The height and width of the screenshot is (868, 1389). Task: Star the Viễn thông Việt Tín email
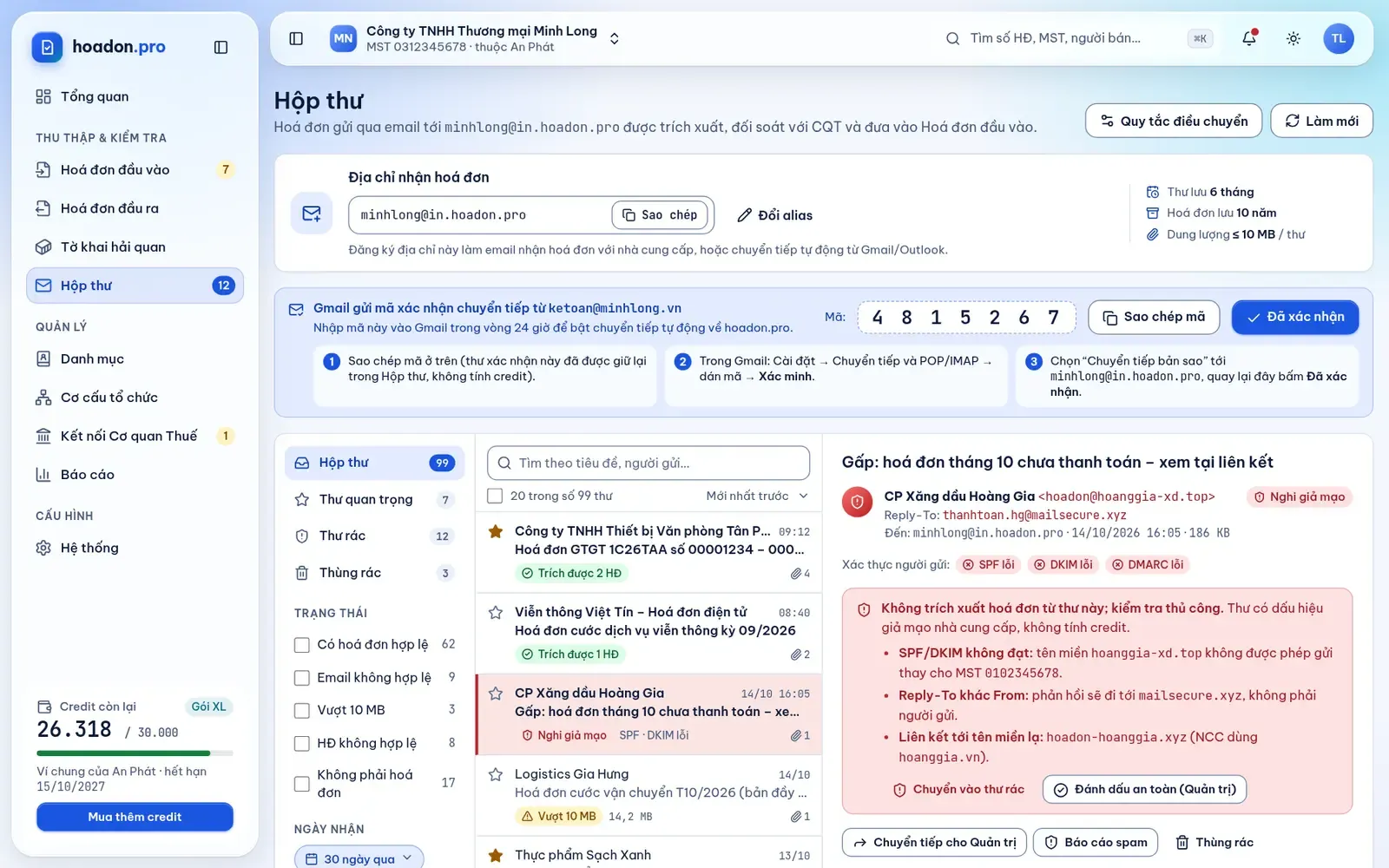click(496, 612)
